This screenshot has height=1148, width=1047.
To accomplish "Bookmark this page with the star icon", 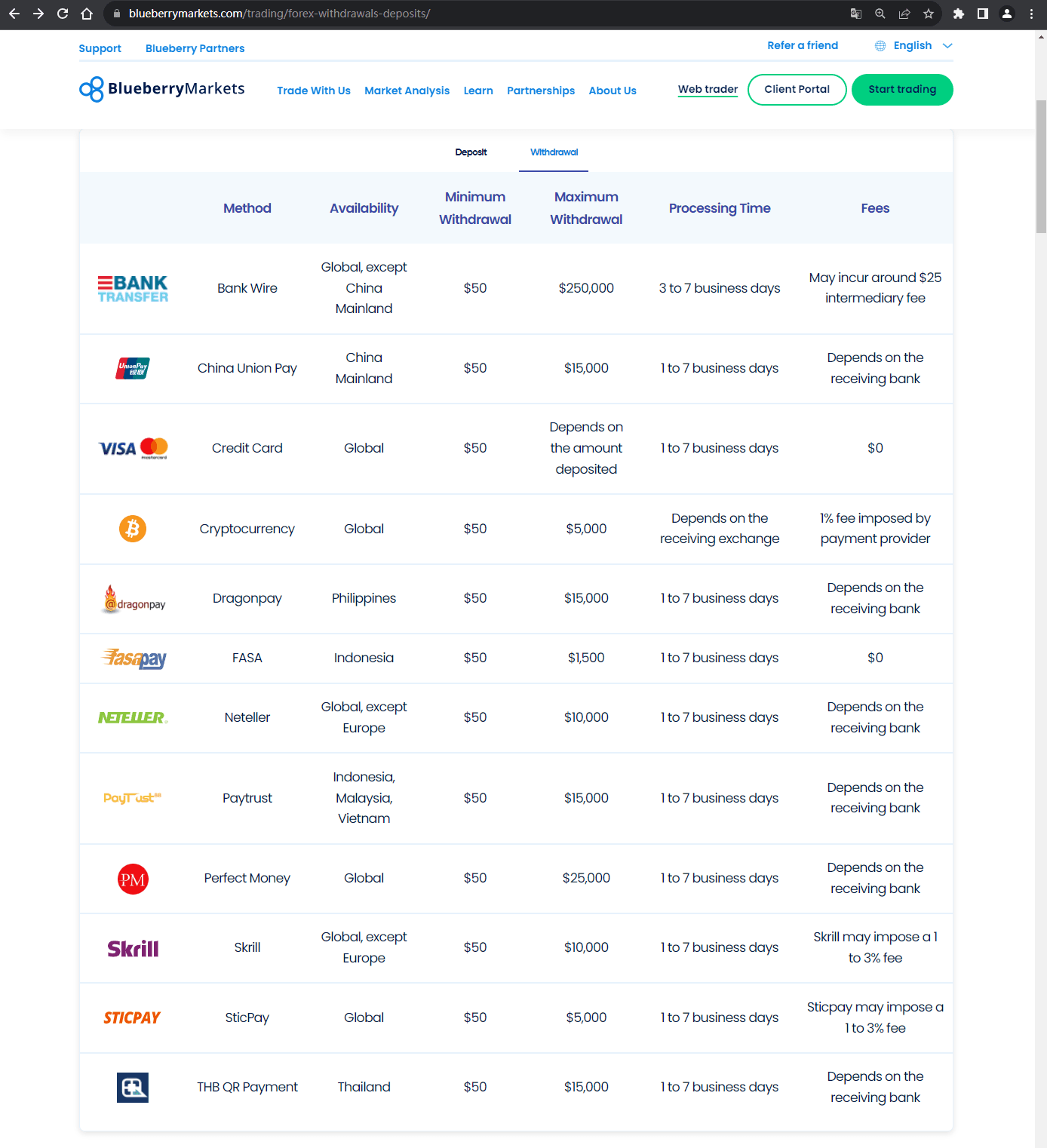I will pos(929,14).
